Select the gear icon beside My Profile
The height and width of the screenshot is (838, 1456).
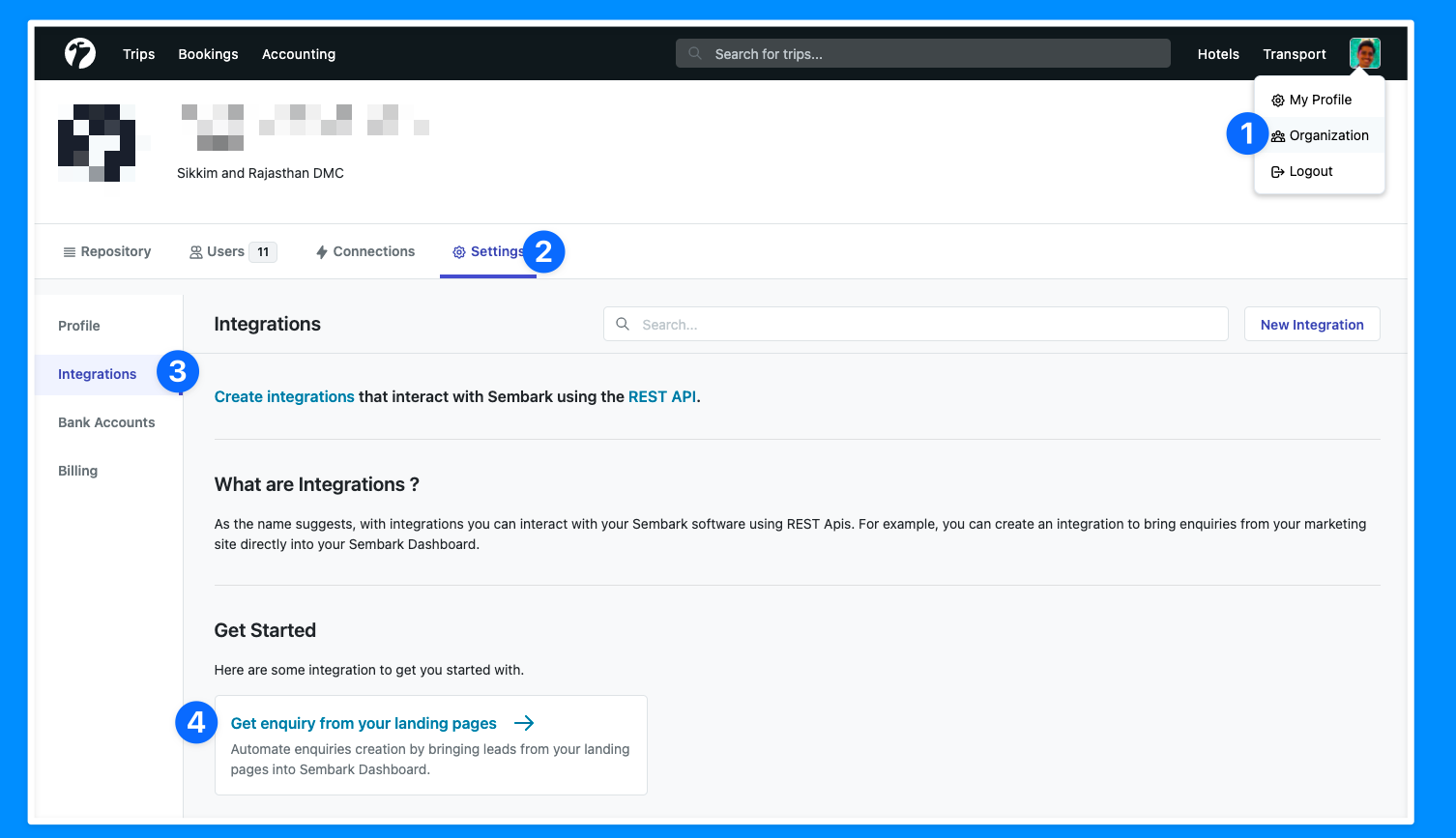tap(1278, 100)
